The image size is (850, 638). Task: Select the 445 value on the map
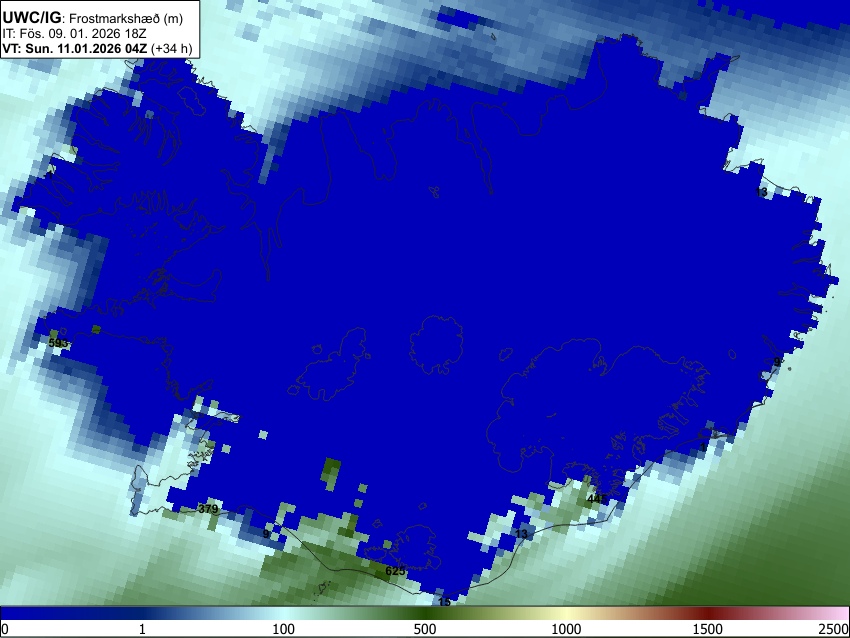point(597,498)
